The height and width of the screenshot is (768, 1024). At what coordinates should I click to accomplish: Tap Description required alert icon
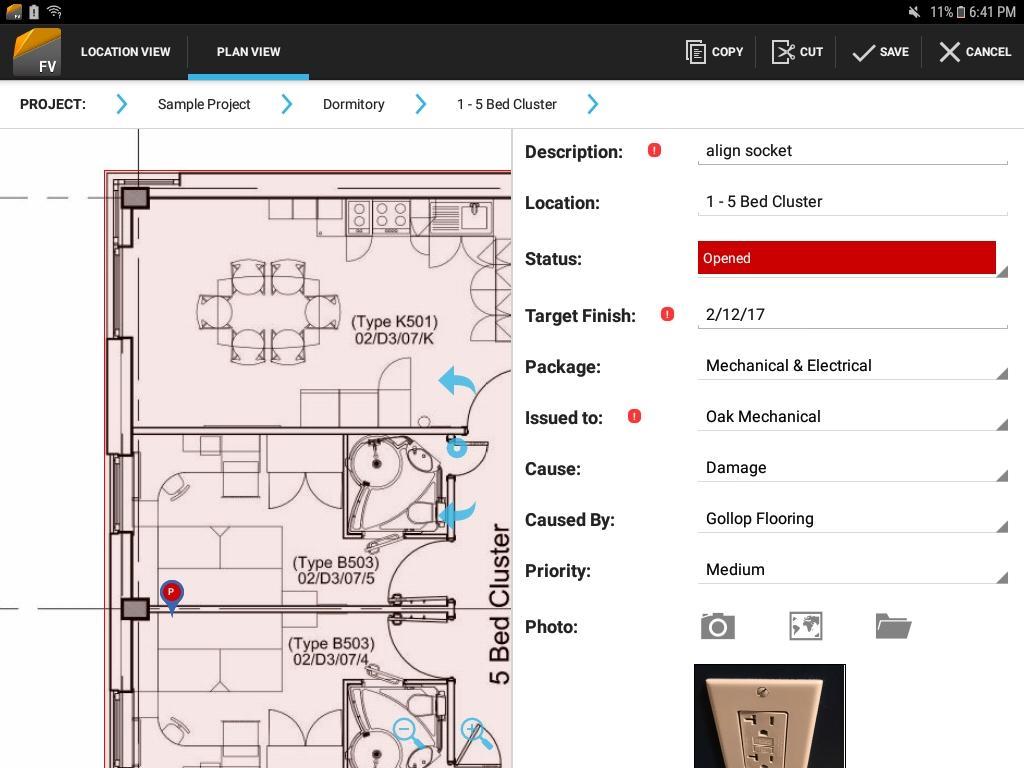[x=654, y=150]
